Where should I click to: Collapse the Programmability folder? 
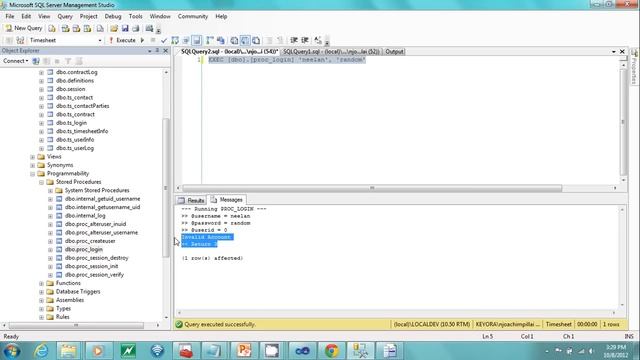[32, 173]
